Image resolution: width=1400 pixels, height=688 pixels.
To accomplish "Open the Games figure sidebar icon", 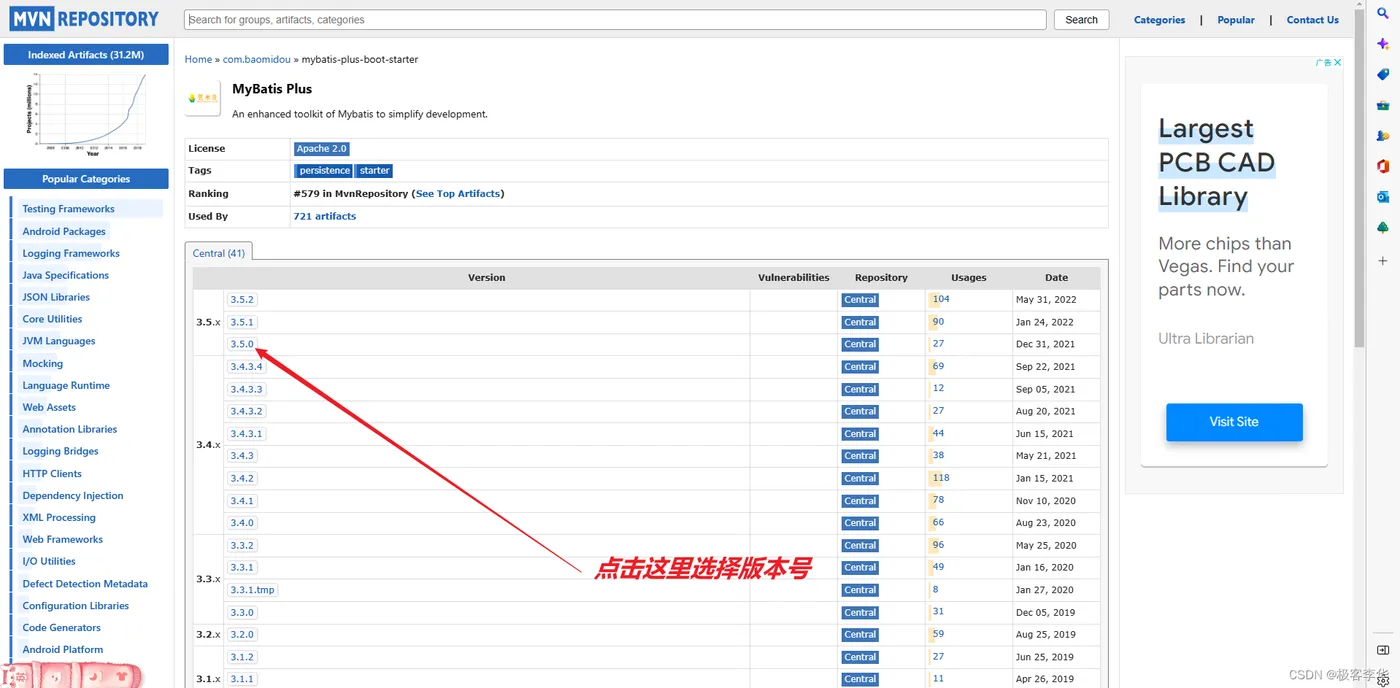I will pos(1383,135).
